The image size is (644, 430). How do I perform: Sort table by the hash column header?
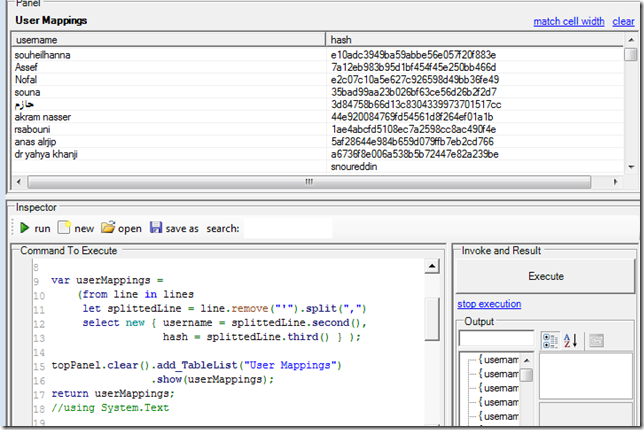pyautogui.click(x=474, y=39)
